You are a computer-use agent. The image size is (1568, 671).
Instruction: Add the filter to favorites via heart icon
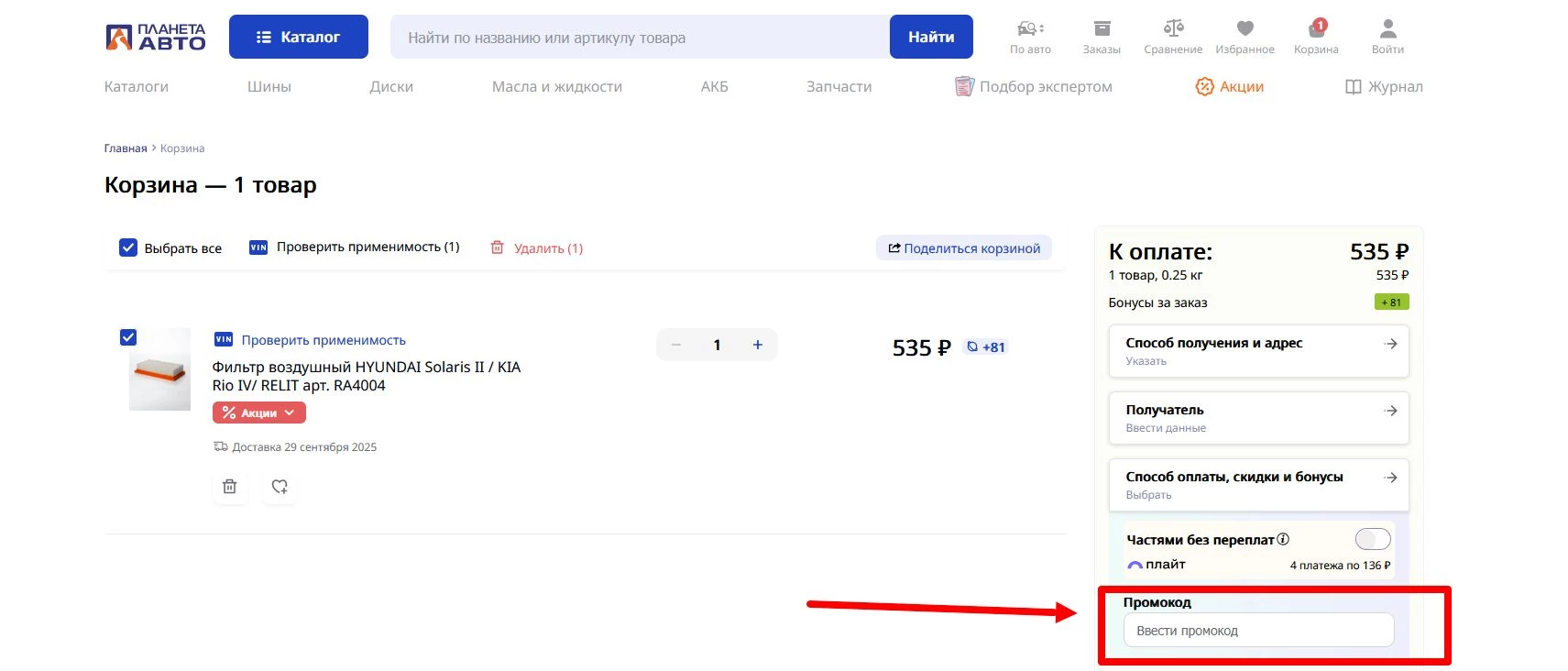pyautogui.click(x=280, y=487)
